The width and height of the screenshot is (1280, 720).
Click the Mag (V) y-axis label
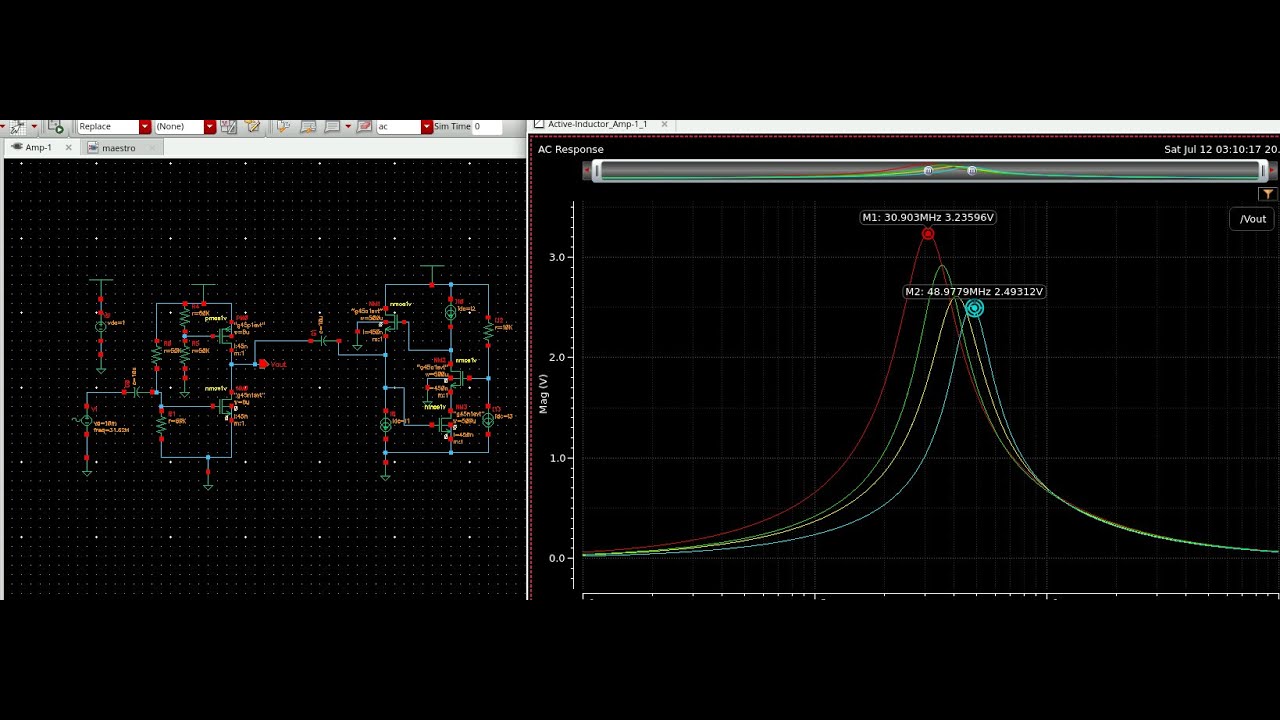click(544, 394)
